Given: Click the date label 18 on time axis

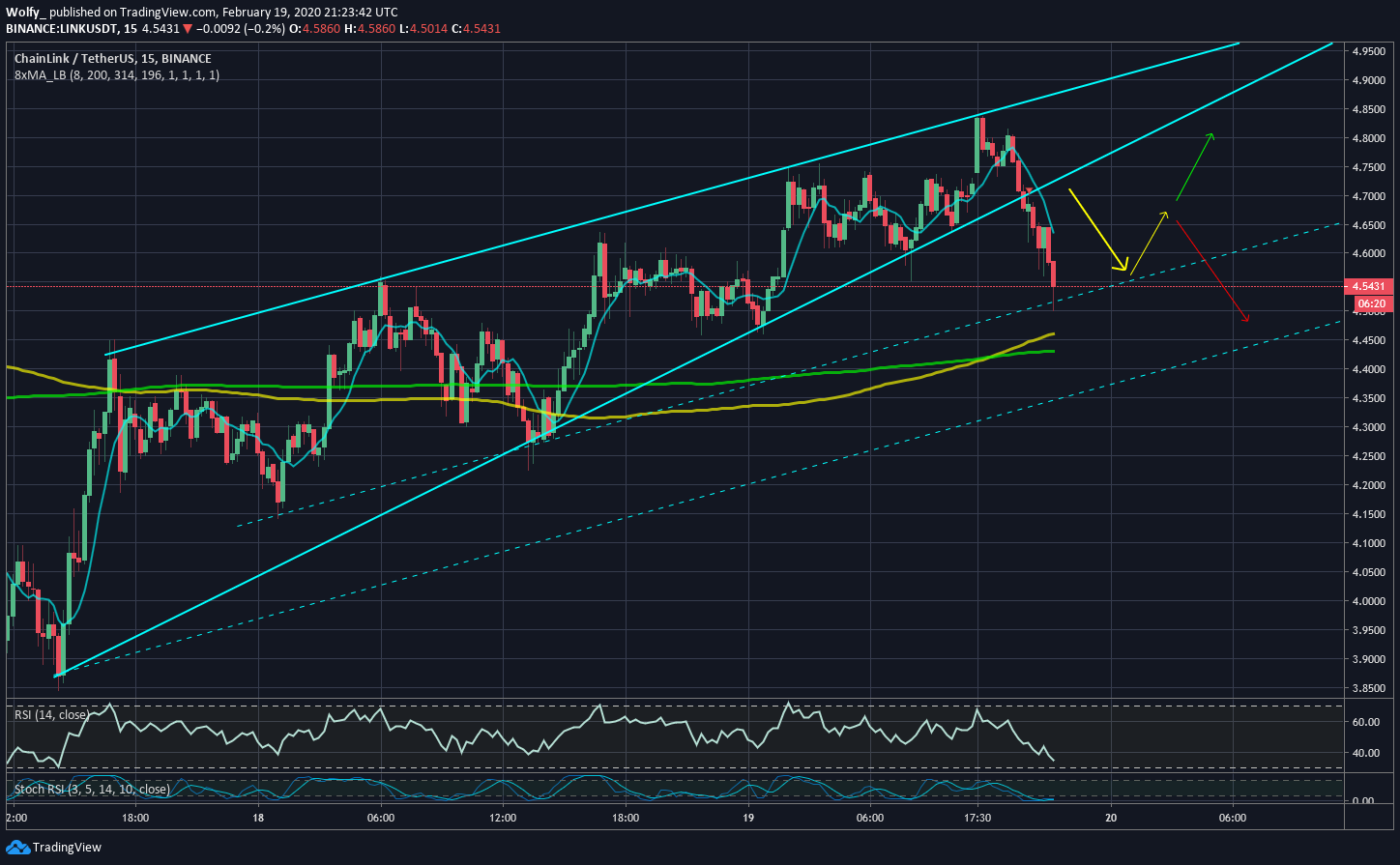Looking at the screenshot, I should coord(258,818).
